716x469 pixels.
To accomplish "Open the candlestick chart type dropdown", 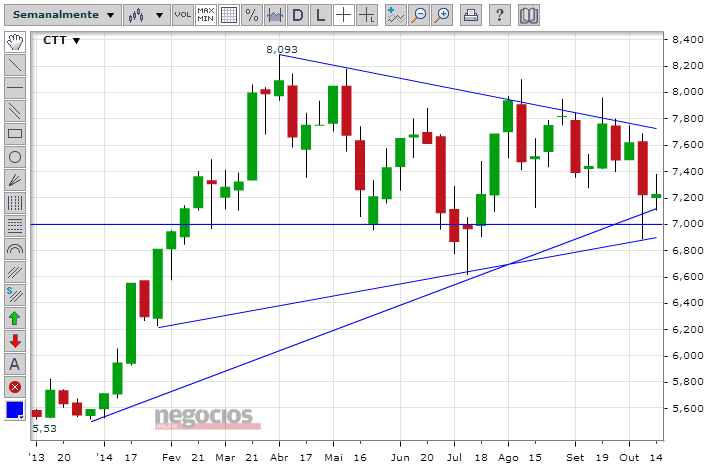I will click(x=147, y=15).
